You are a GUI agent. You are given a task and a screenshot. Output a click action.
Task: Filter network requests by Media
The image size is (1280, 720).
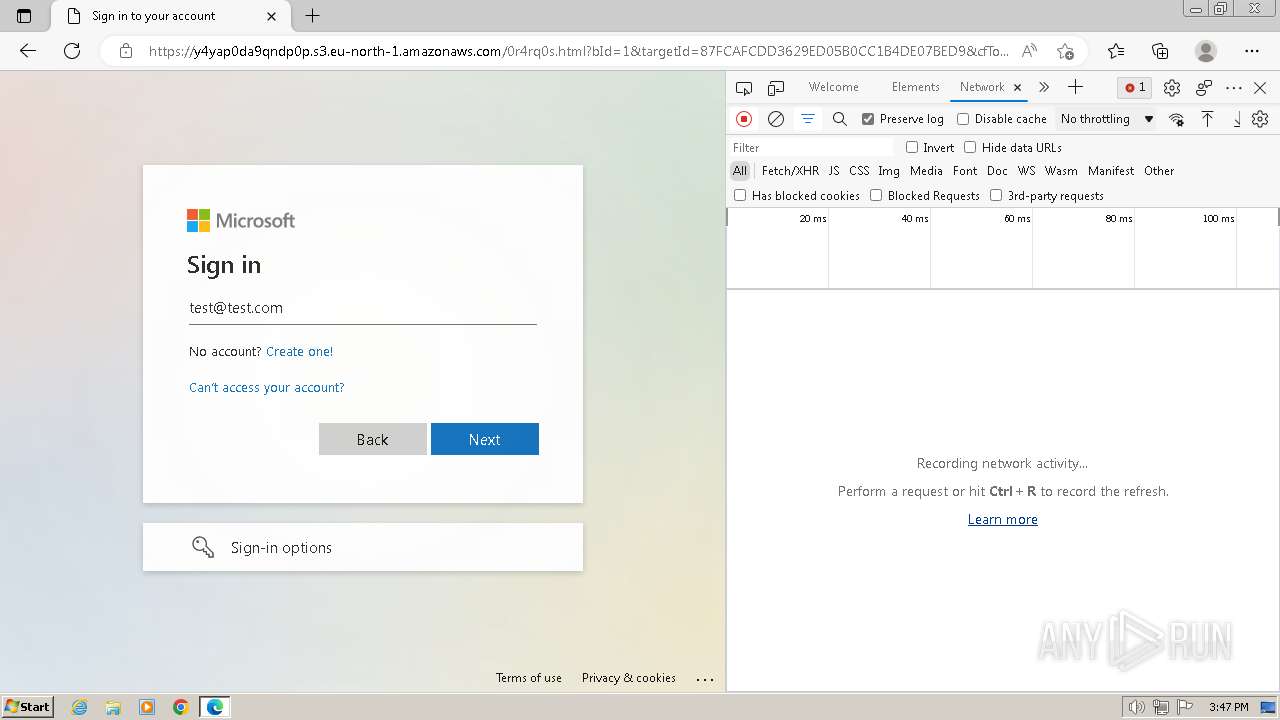(x=926, y=171)
